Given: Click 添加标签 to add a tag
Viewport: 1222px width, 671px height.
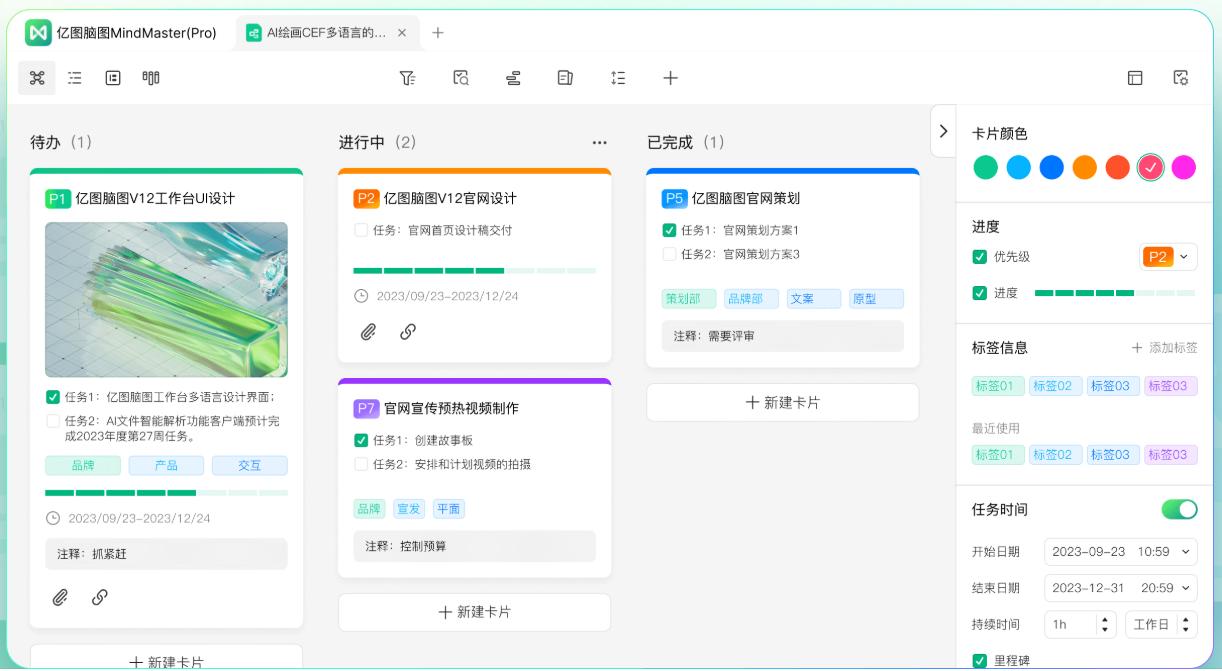Looking at the screenshot, I should click(x=1164, y=348).
